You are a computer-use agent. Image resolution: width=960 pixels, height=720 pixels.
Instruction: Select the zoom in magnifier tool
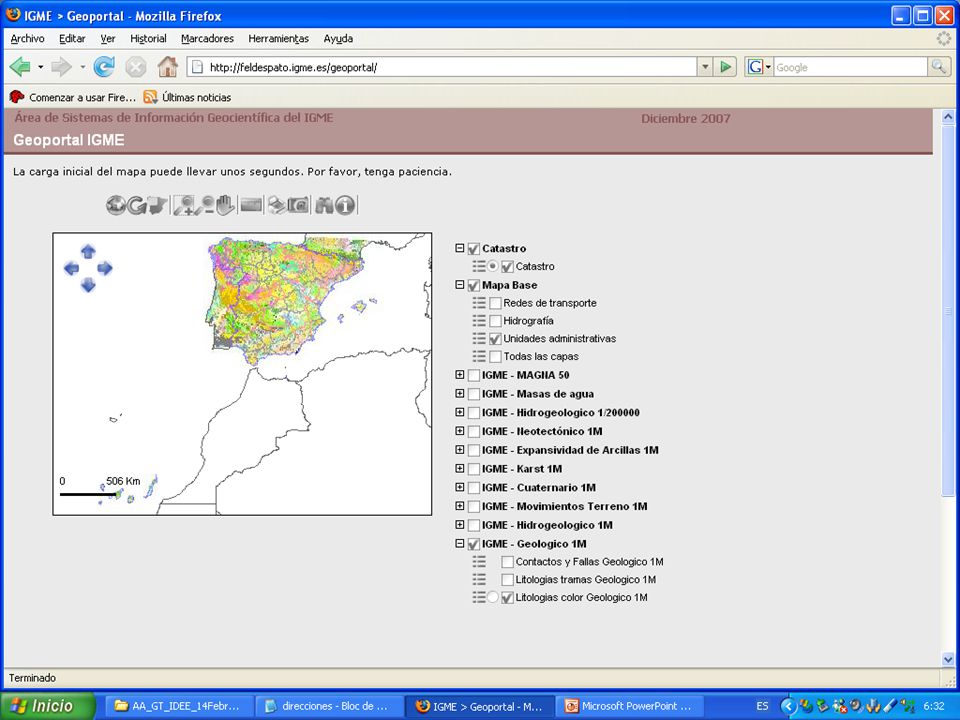coord(184,205)
